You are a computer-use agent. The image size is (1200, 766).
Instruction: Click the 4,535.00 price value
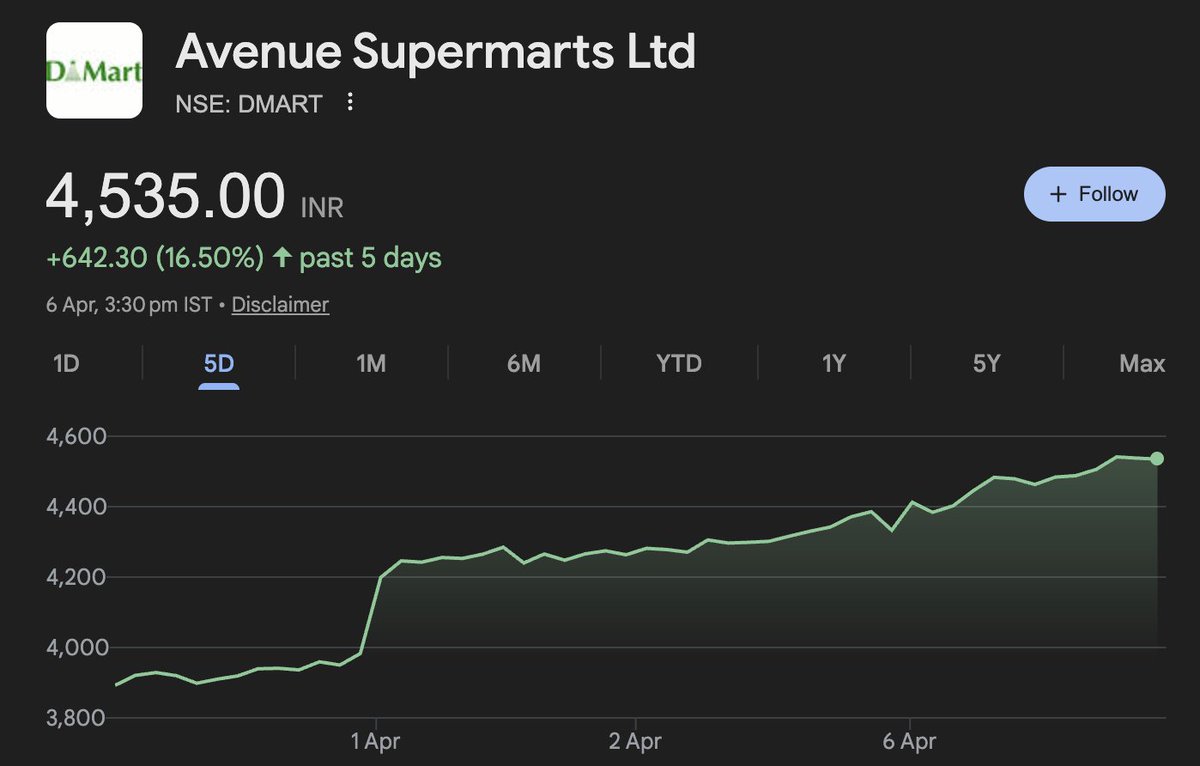(166, 196)
